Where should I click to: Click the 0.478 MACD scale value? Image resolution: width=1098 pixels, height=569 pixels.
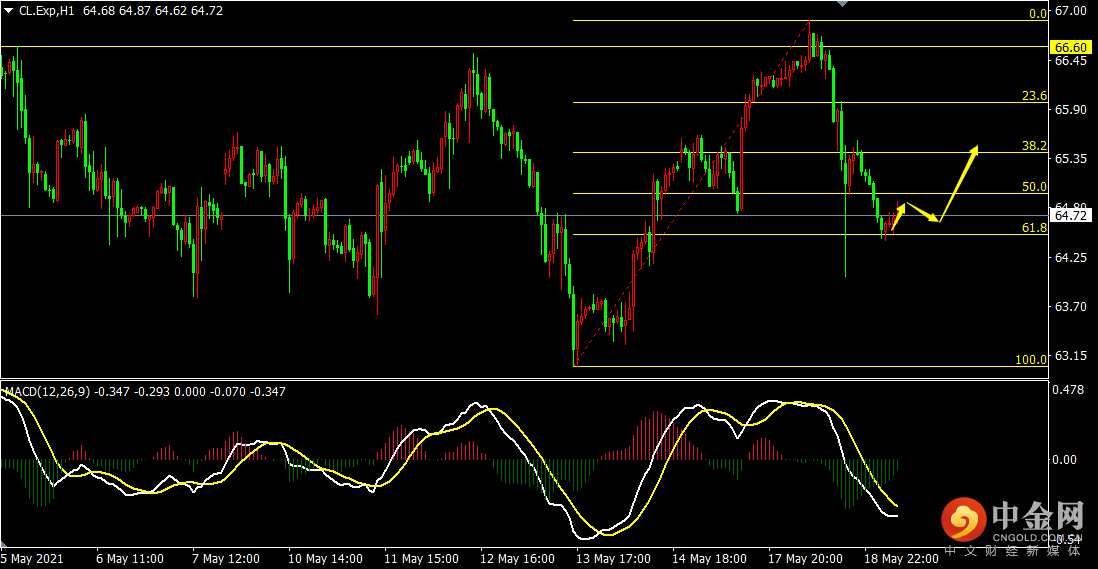coord(1069,390)
